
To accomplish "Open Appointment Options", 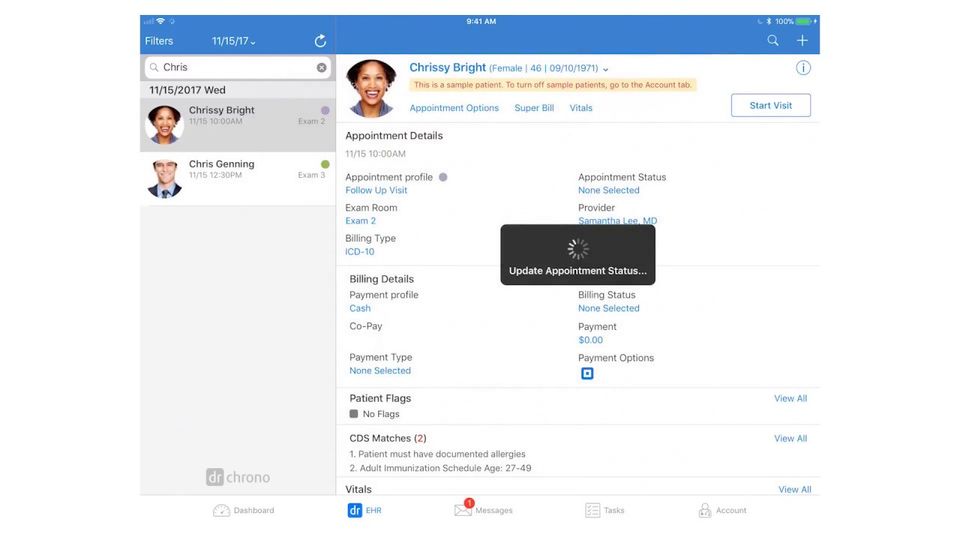I will click(454, 108).
